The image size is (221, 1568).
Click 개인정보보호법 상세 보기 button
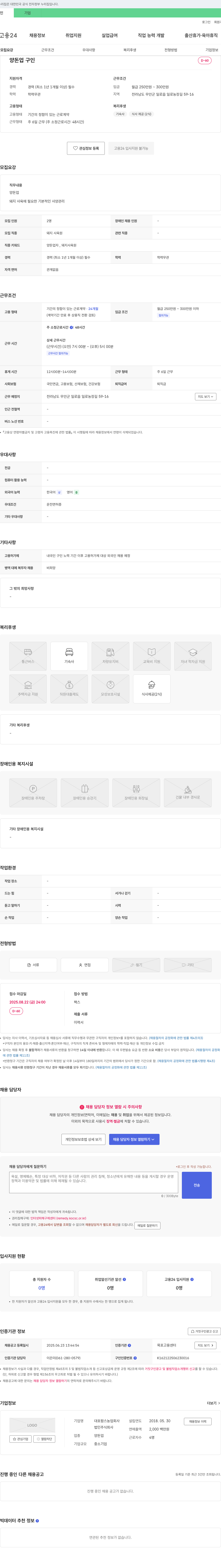[x=83, y=1139]
